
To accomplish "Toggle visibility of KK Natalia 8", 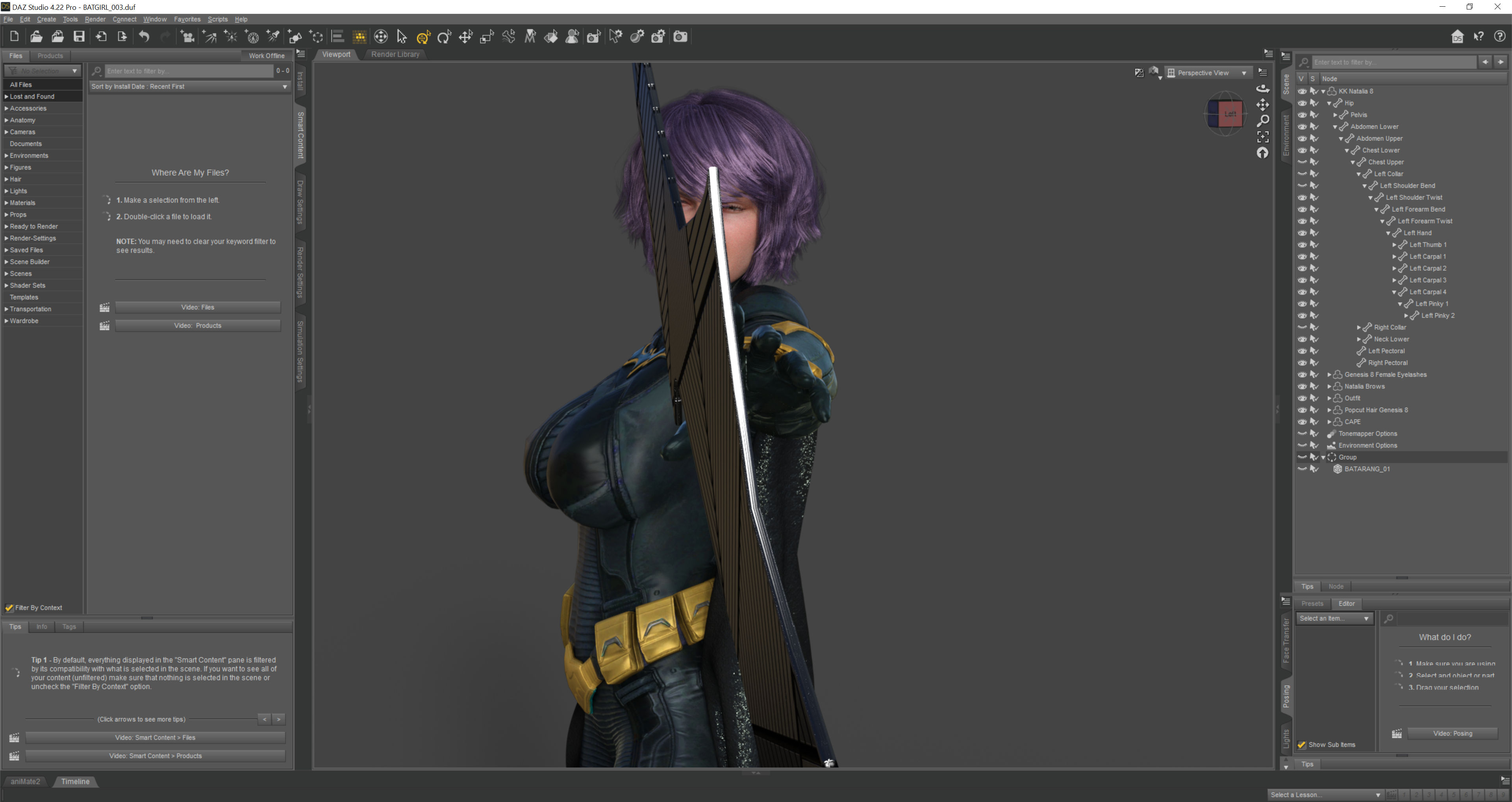I will (1302, 91).
